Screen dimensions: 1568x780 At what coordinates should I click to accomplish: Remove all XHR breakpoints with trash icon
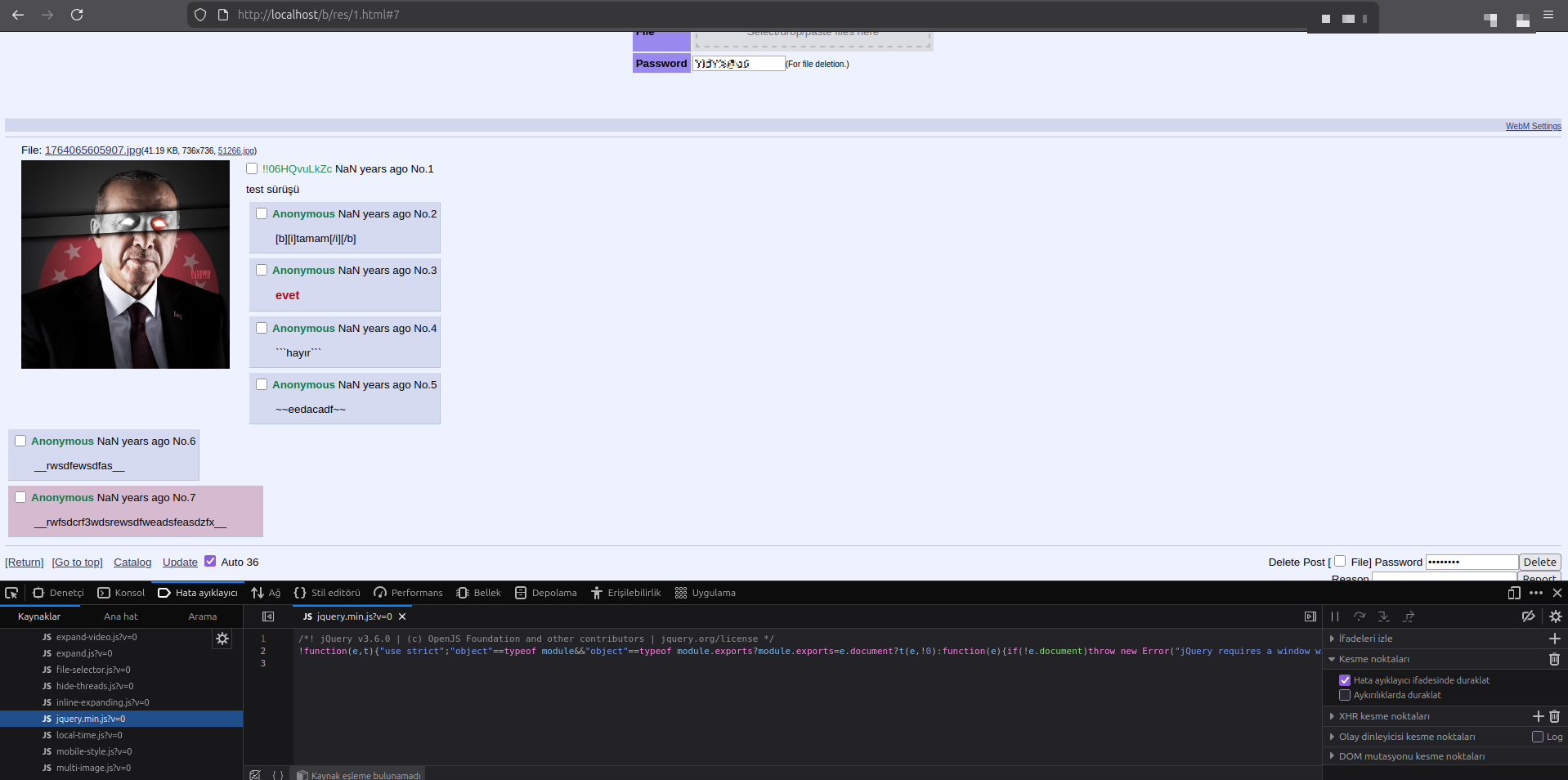[x=1555, y=716]
